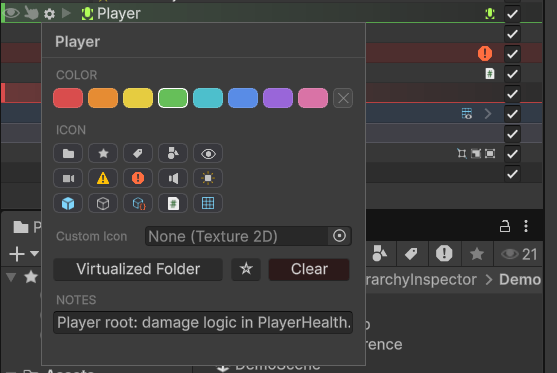Screen dimensions: 557x373
Task: Click the green Player object icon beside name
Action: tap(87, 14)
